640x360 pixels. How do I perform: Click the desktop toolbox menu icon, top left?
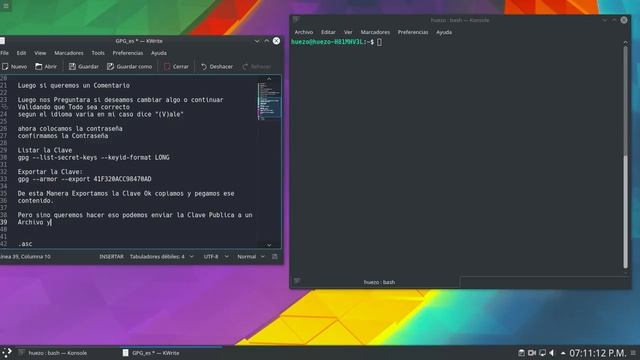[6, 6]
